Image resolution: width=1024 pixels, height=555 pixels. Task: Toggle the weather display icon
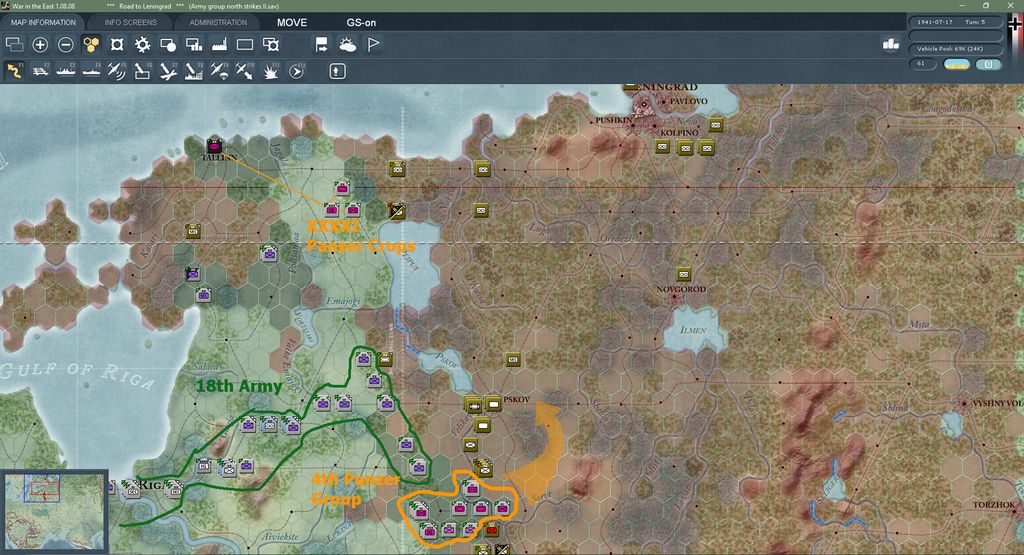tap(347, 44)
